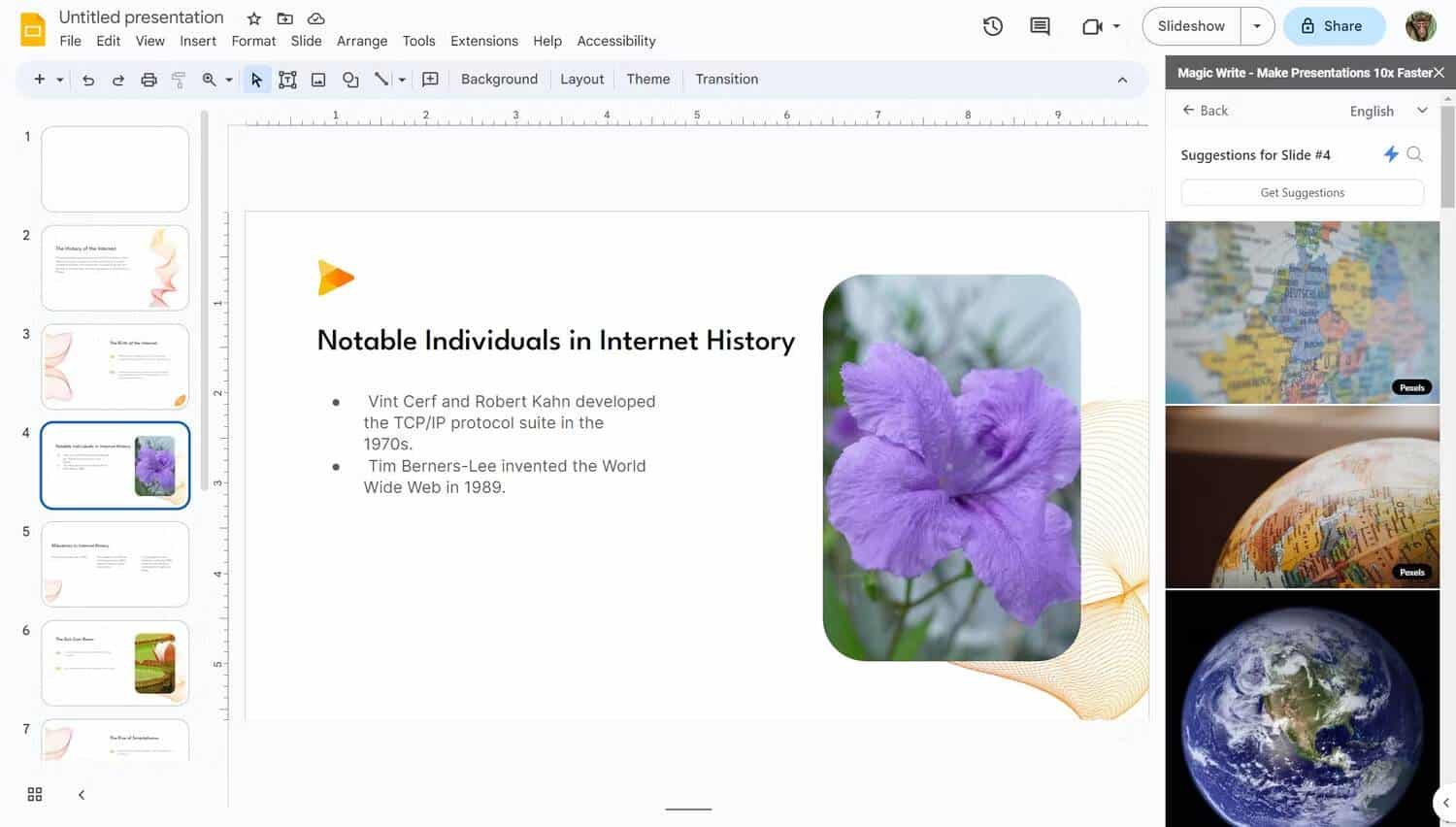Click the lightning bolt suggestions icon
Screen dimensions: 1456x827
click(x=1390, y=154)
